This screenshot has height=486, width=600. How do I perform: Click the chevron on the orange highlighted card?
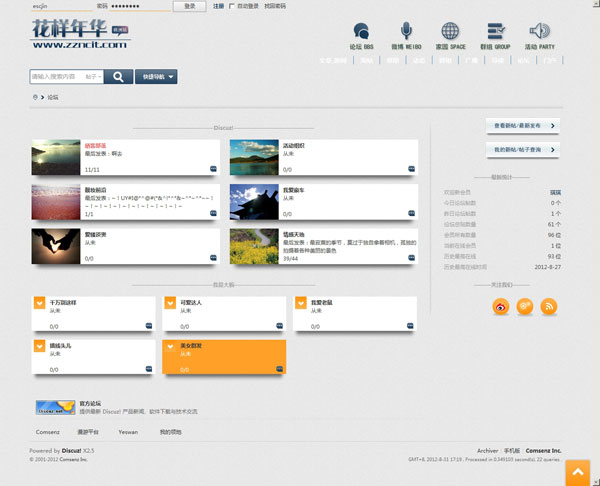[x=170, y=346]
